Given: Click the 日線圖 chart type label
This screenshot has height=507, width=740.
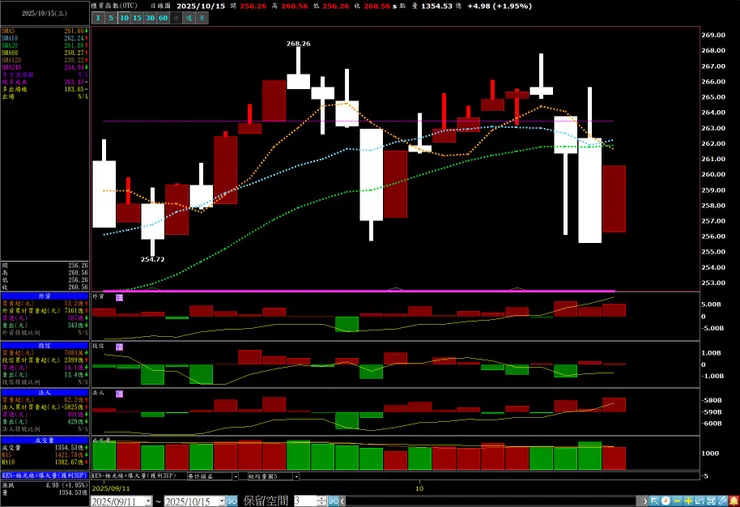Looking at the screenshot, I should tap(160, 6).
